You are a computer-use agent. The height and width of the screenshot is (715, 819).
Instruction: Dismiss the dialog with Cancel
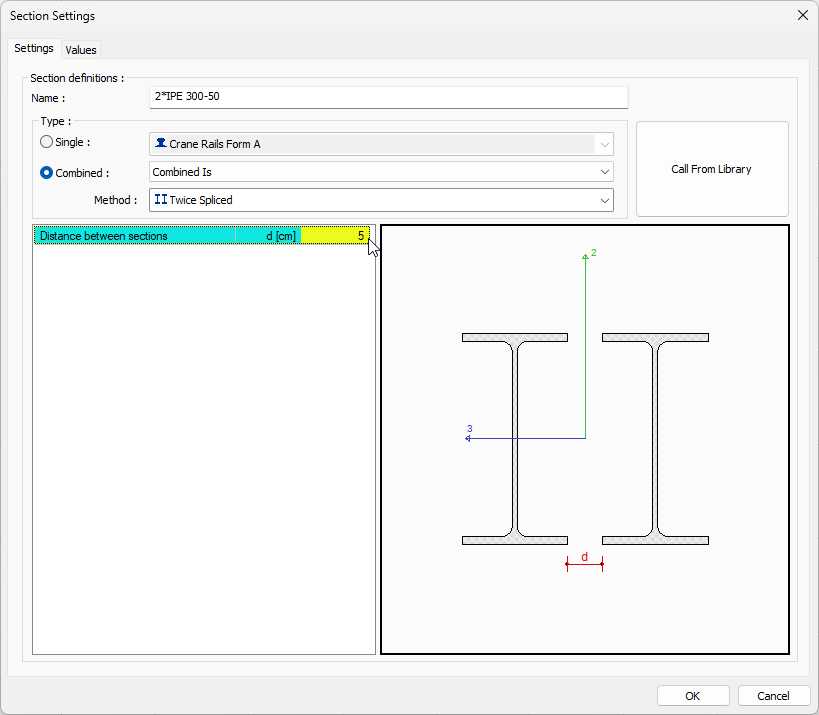[x=774, y=695]
